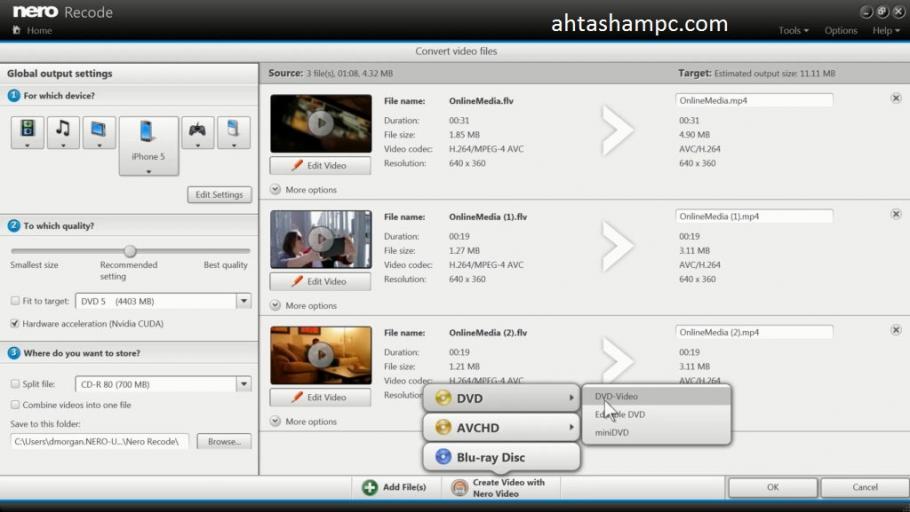Viewport: 910px width, 512px height.
Task: Click the Create Video with Nero Video icon
Action: 460,488
